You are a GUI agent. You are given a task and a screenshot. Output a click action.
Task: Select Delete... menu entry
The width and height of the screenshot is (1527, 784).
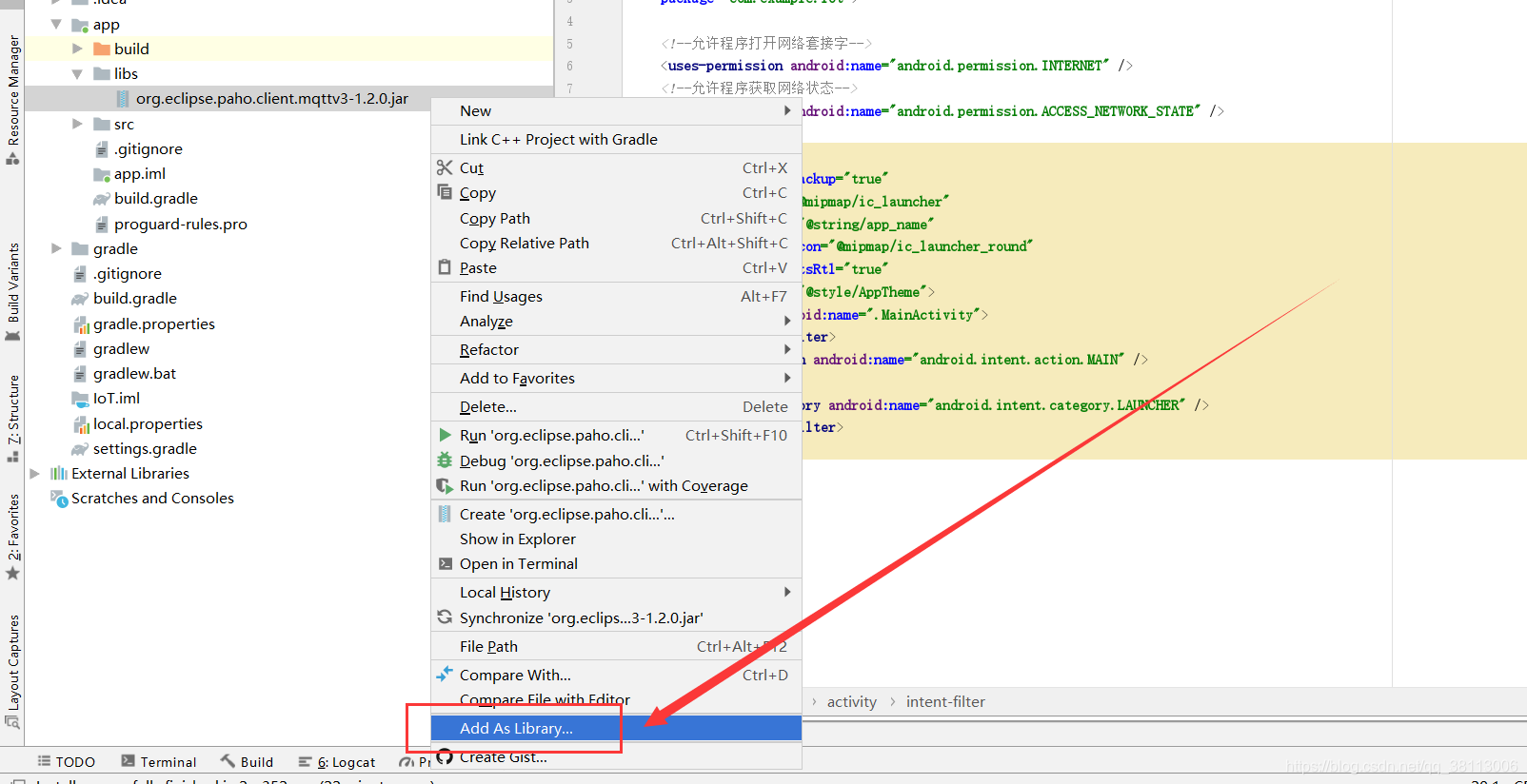tap(616, 406)
